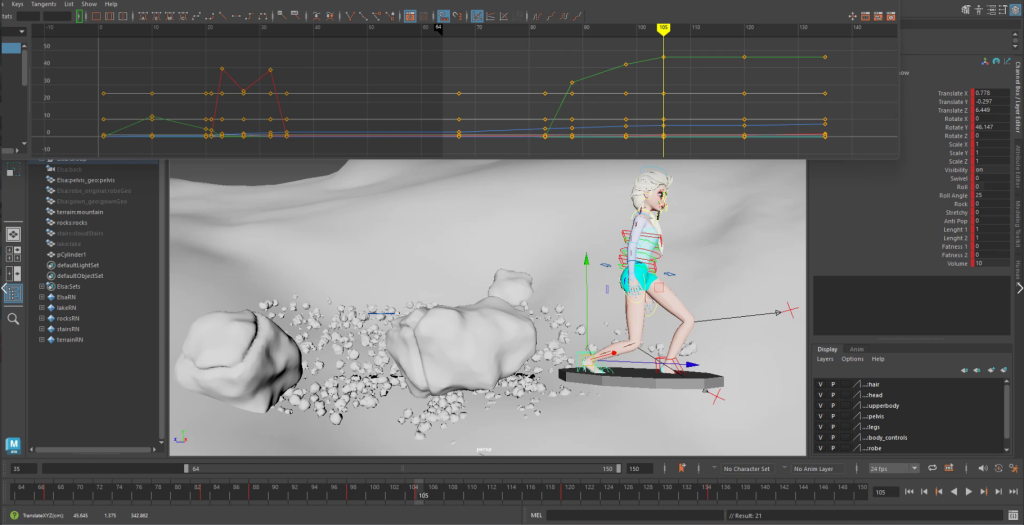Toggle visibility V of hair layer
1024x525 pixels.
tap(820, 385)
